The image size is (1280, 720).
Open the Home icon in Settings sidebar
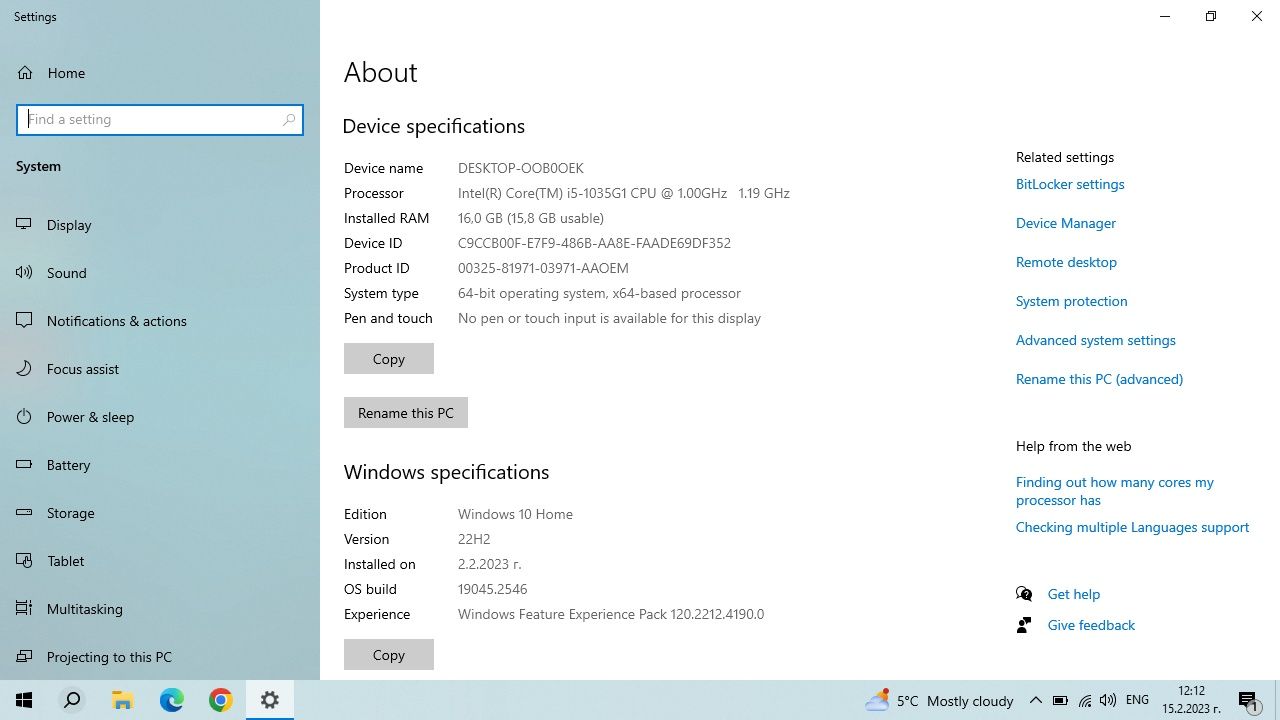(x=25, y=73)
